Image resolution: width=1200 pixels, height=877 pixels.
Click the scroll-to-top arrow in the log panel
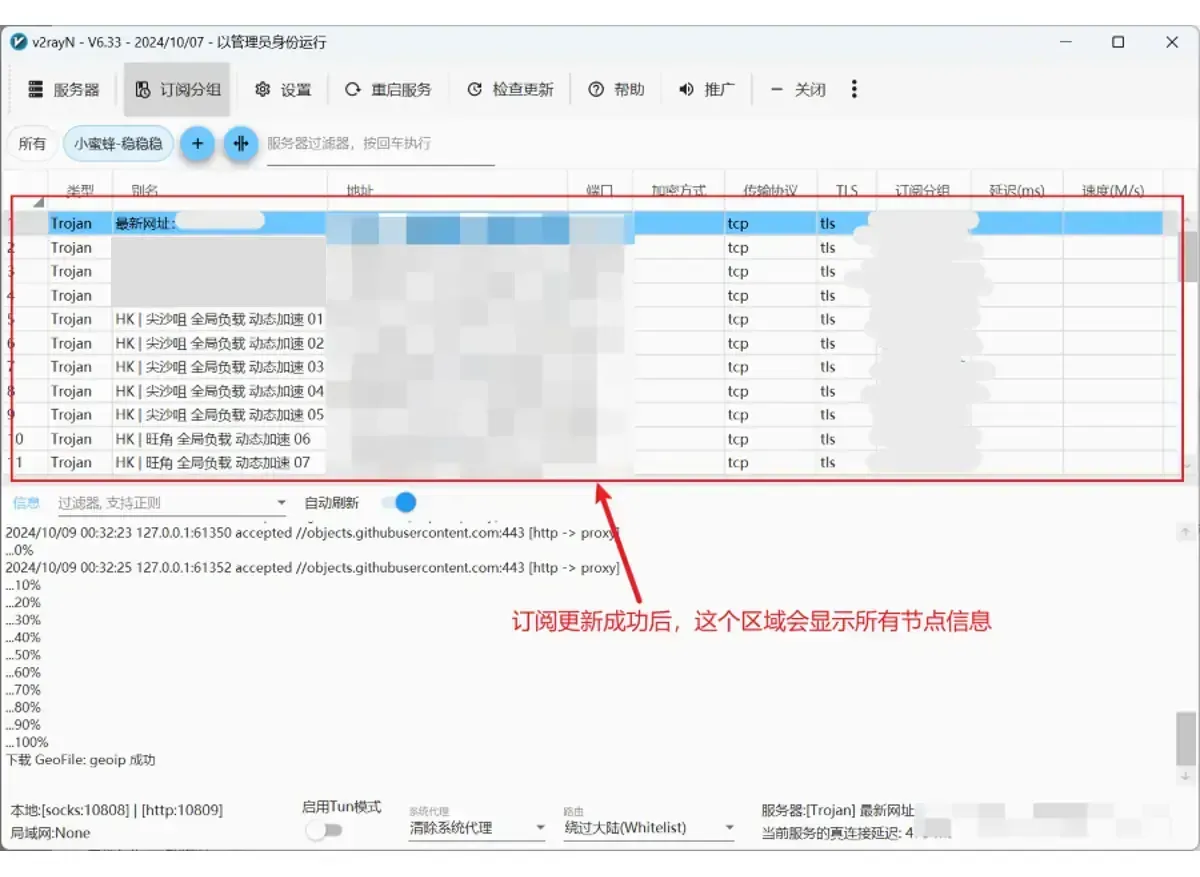1186,531
